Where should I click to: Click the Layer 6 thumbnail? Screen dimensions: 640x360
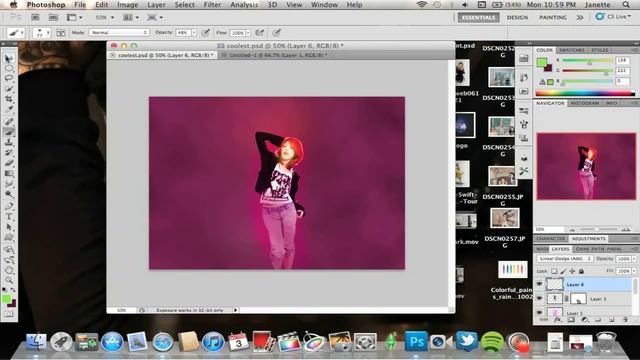click(x=554, y=284)
